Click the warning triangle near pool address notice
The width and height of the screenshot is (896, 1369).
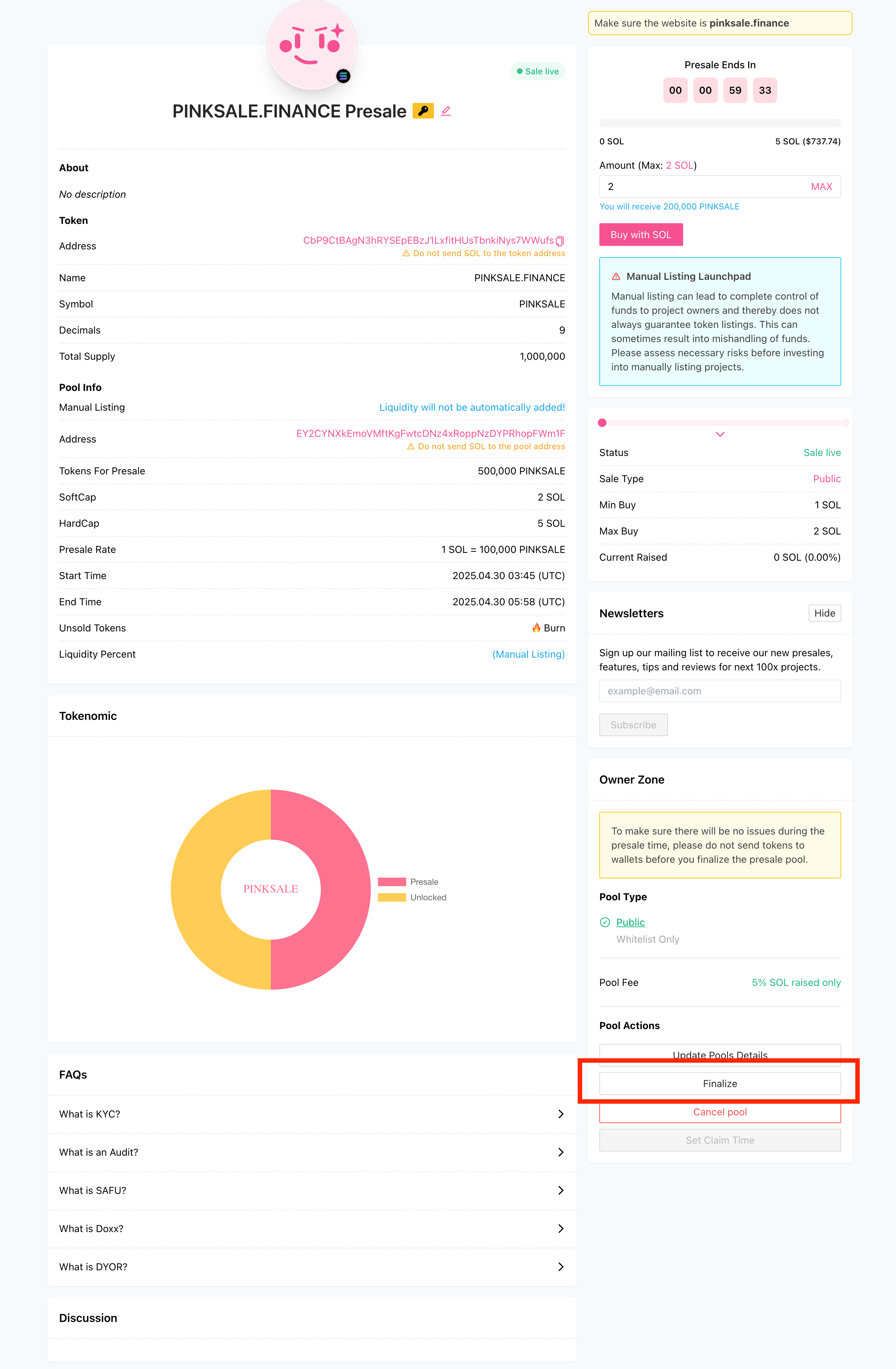(x=411, y=447)
